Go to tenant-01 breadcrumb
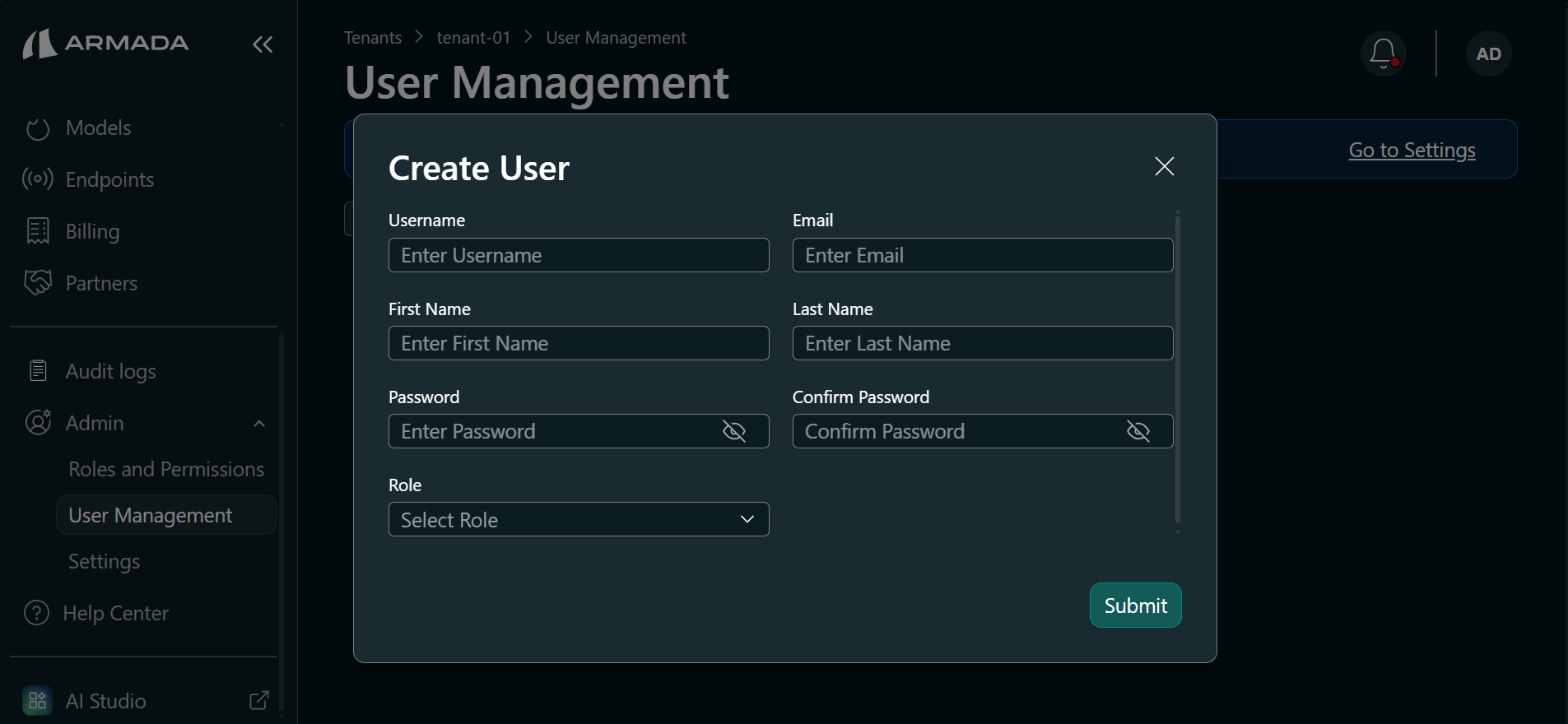1568x724 pixels. (473, 38)
